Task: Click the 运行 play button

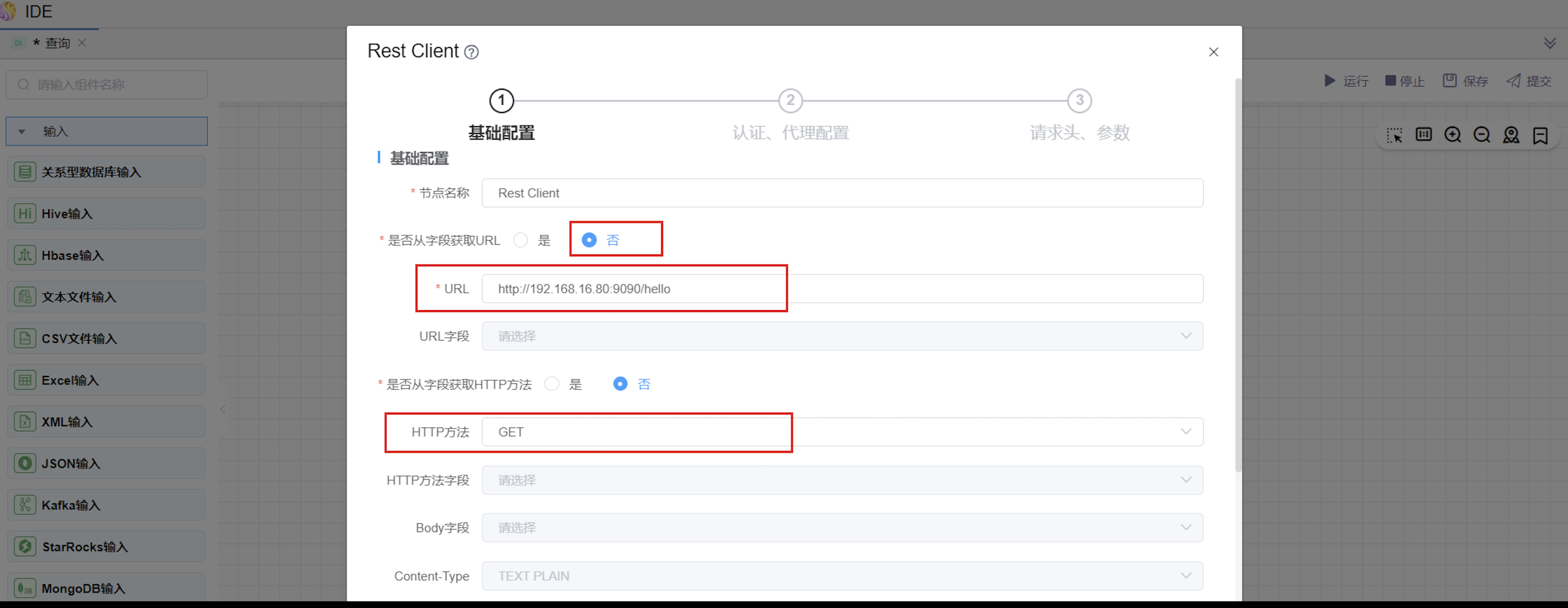Action: [1346, 81]
